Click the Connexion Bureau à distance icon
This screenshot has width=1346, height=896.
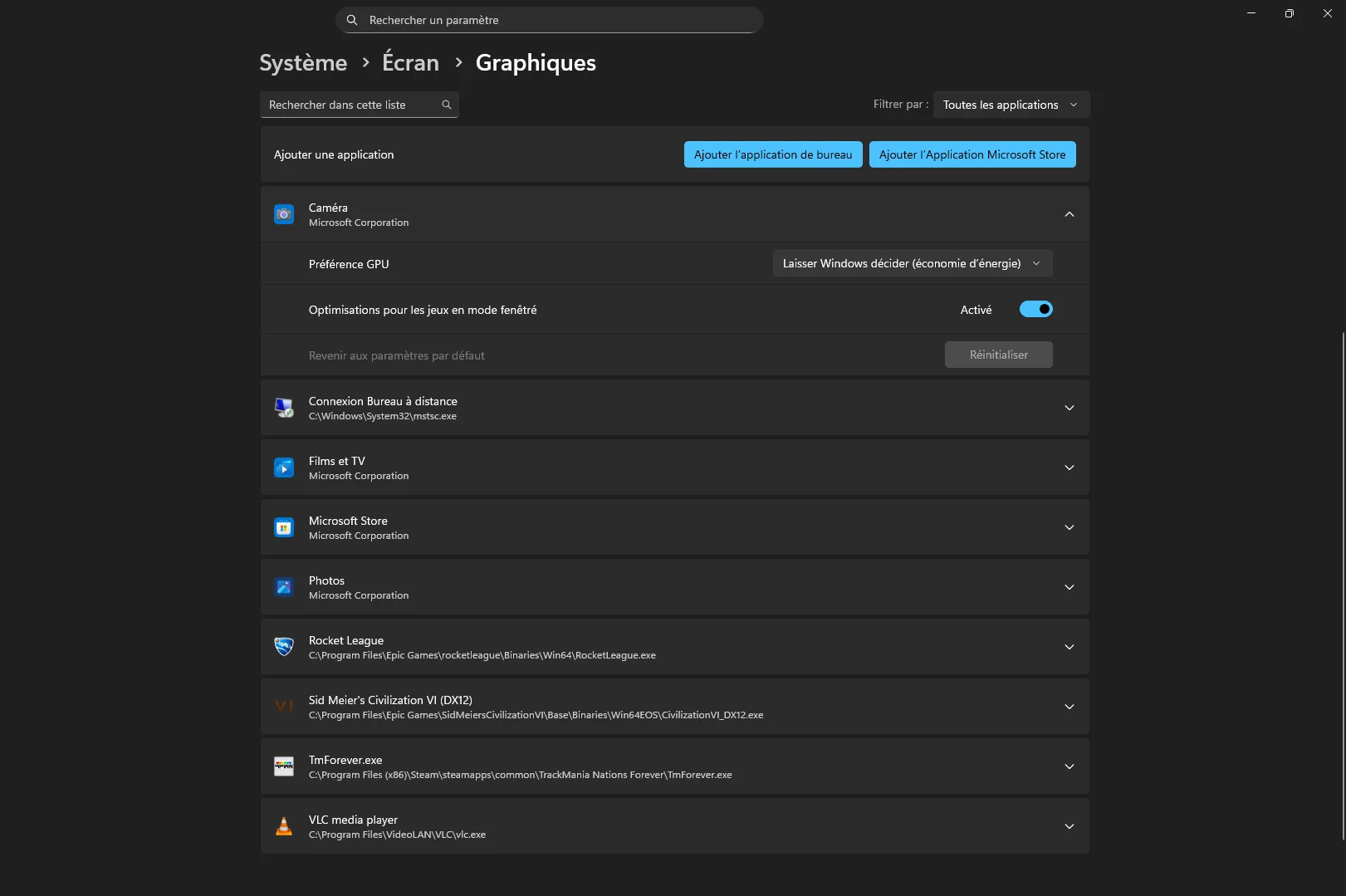(x=284, y=408)
